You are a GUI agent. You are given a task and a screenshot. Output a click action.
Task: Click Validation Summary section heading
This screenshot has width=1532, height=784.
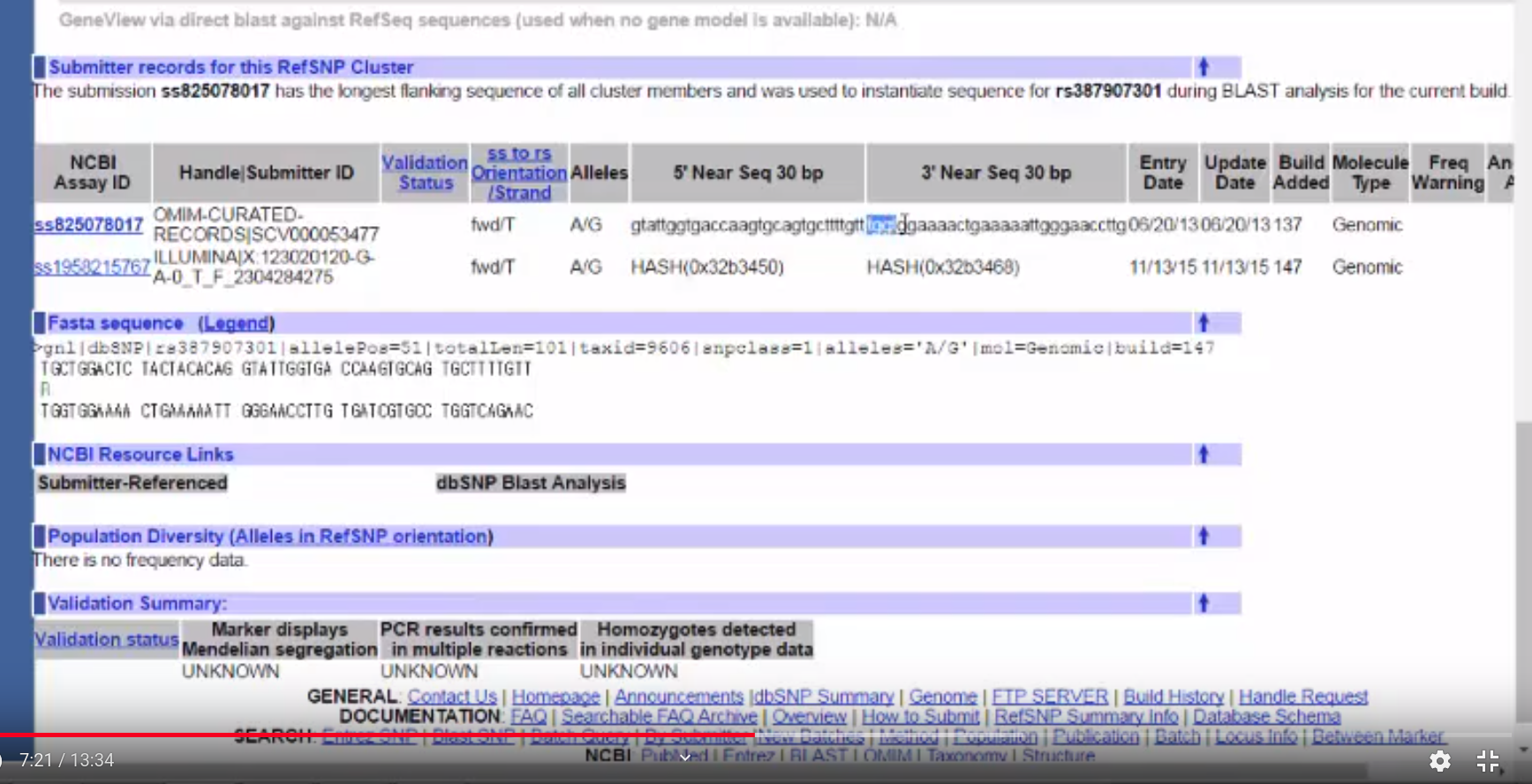[137, 604]
